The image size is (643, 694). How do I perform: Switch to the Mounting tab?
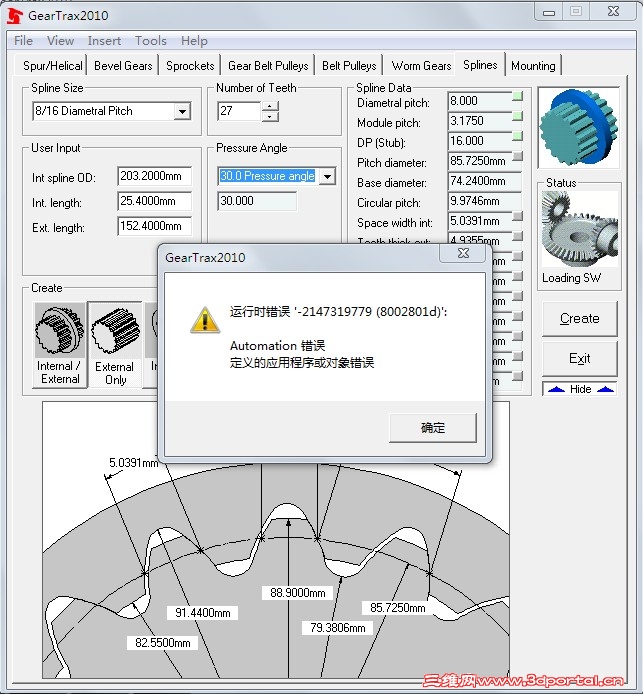click(x=533, y=66)
